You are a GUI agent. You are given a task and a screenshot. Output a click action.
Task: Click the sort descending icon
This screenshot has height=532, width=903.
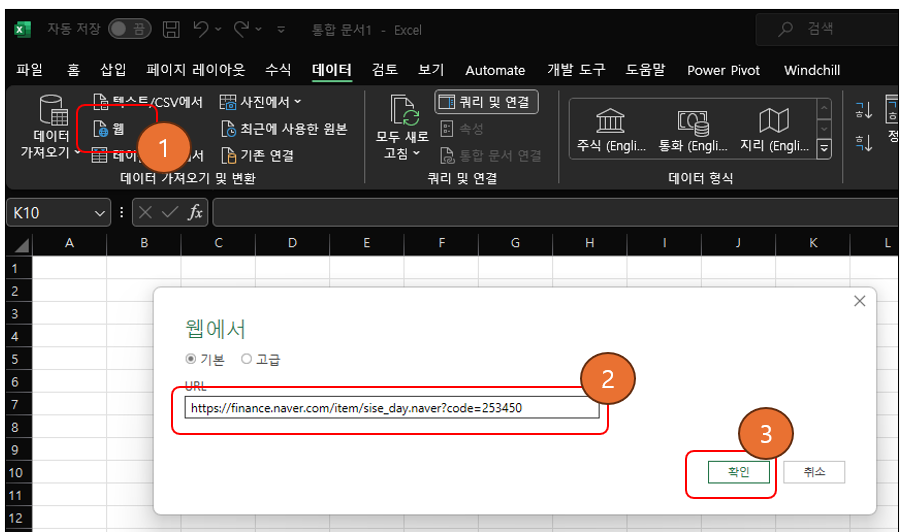pyautogui.click(x=864, y=142)
